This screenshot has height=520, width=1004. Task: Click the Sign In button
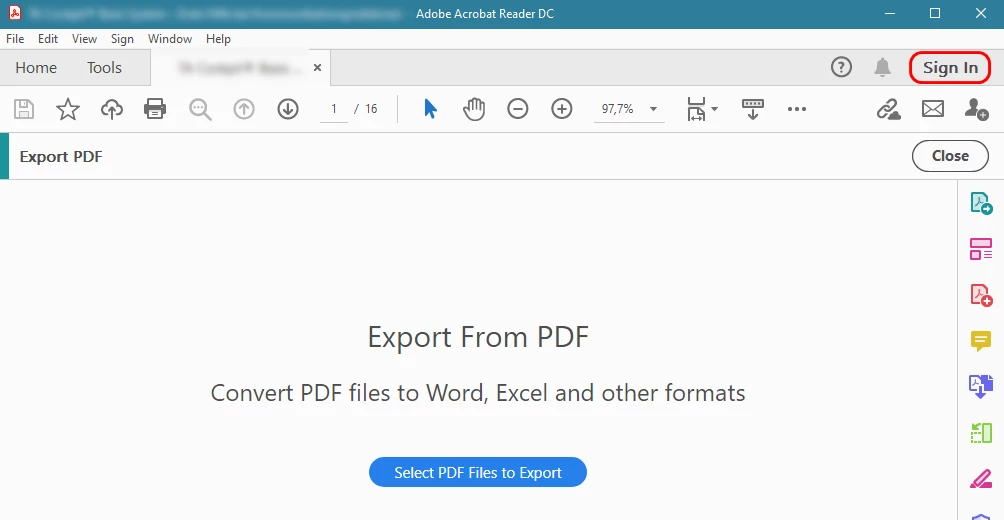[950, 67]
